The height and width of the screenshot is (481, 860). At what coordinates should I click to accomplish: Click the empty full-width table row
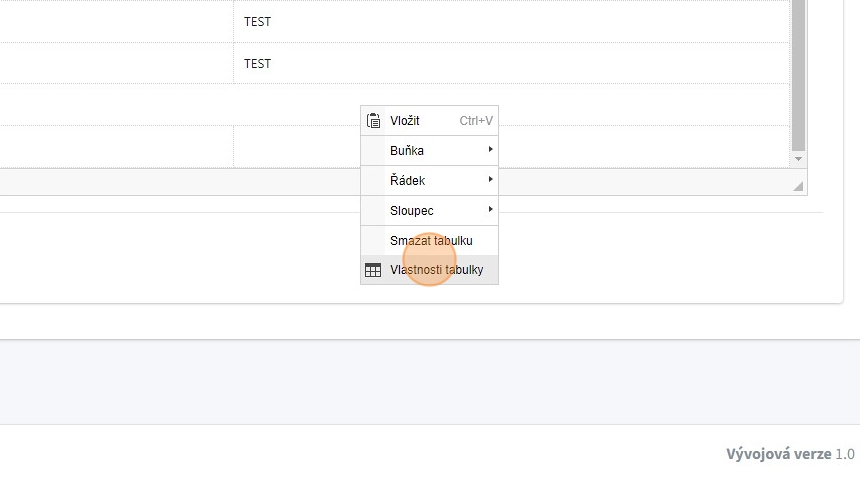[x=180, y=105]
